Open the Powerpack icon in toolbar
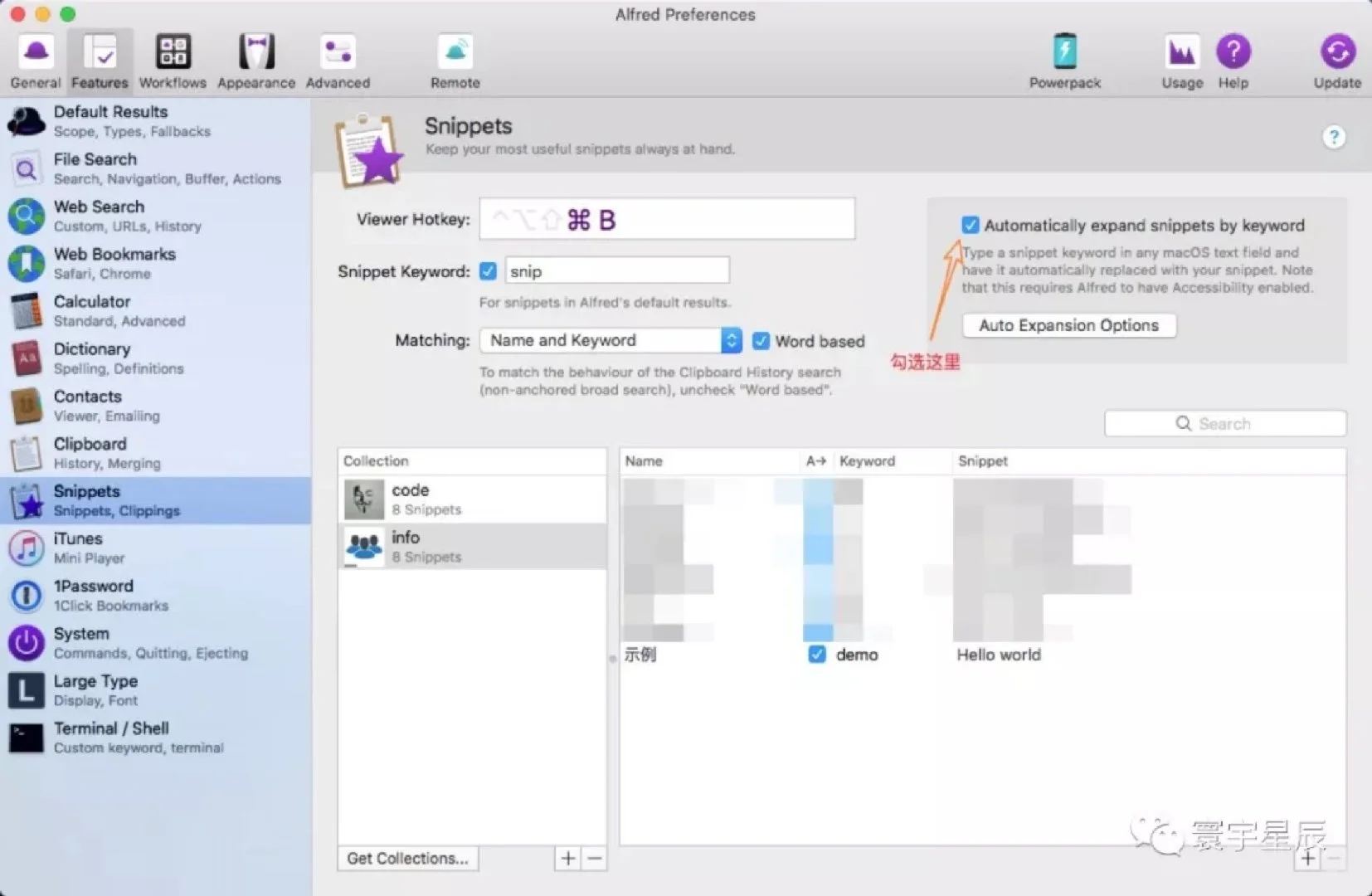This screenshot has height=896, width=1372. [x=1064, y=60]
